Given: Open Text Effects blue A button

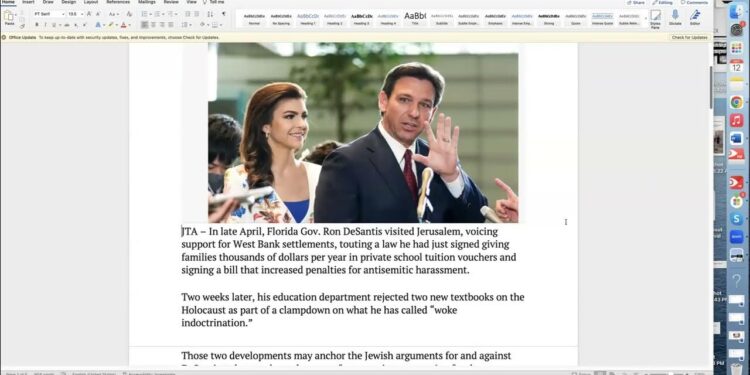Looking at the screenshot, I should point(98,25).
